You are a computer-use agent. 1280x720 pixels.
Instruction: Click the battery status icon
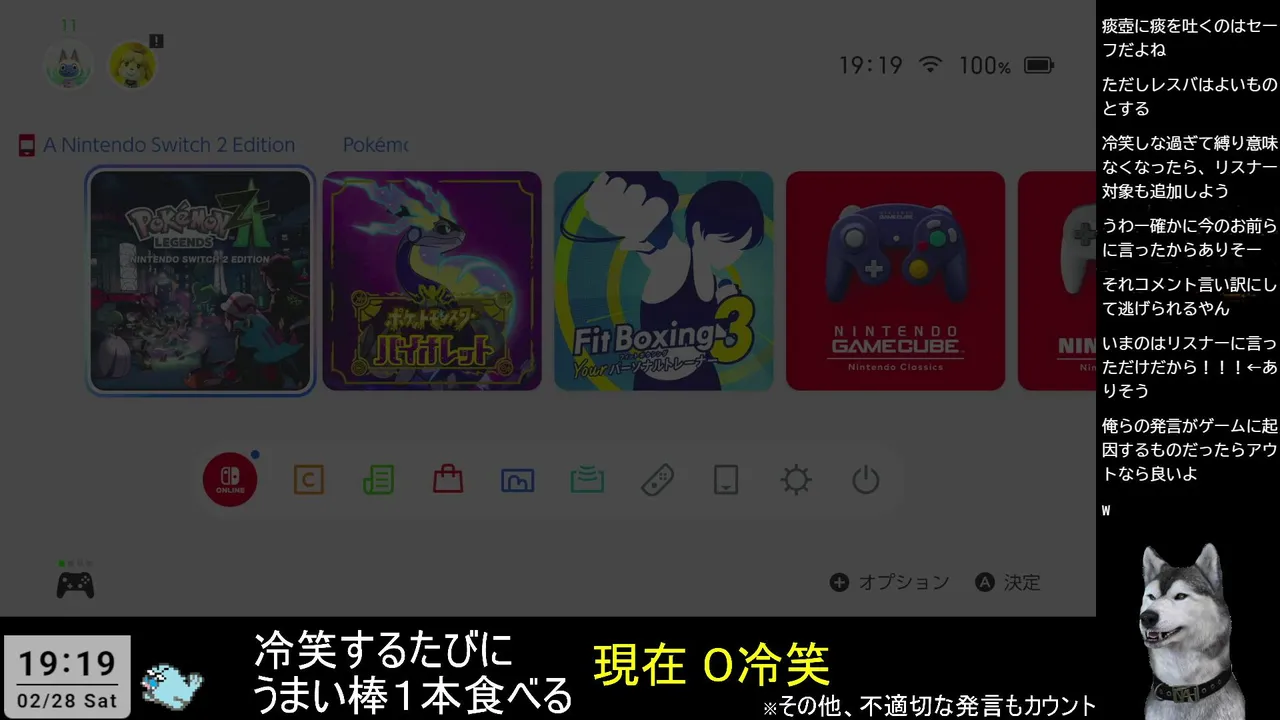(x=1039, y=65)
